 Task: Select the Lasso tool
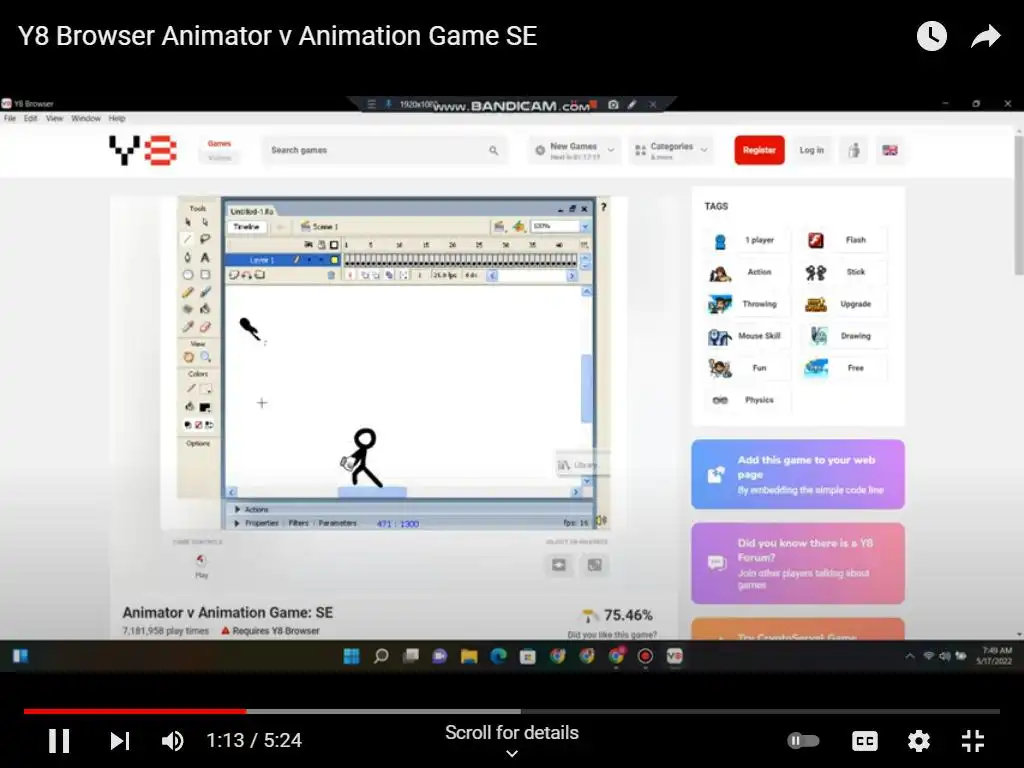(x=205, y=239)
